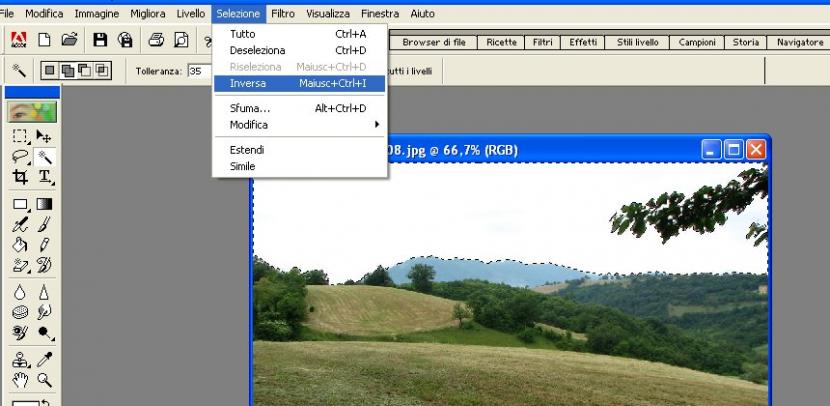This screenshot has height=406, width=830.
Task: Choose Inversa from the Selezione menu
Action: [x=299, y=83]
